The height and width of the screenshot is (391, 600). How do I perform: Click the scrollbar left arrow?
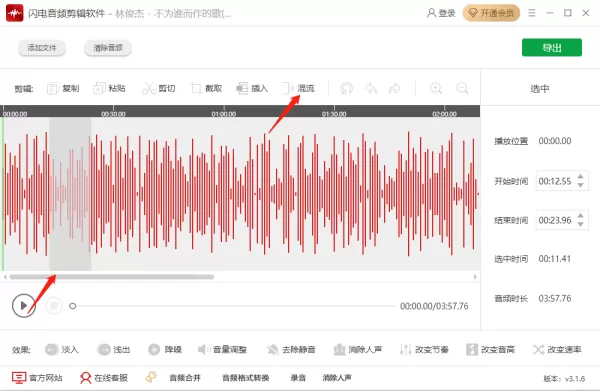pyautogui.click(x=5, y=277)
